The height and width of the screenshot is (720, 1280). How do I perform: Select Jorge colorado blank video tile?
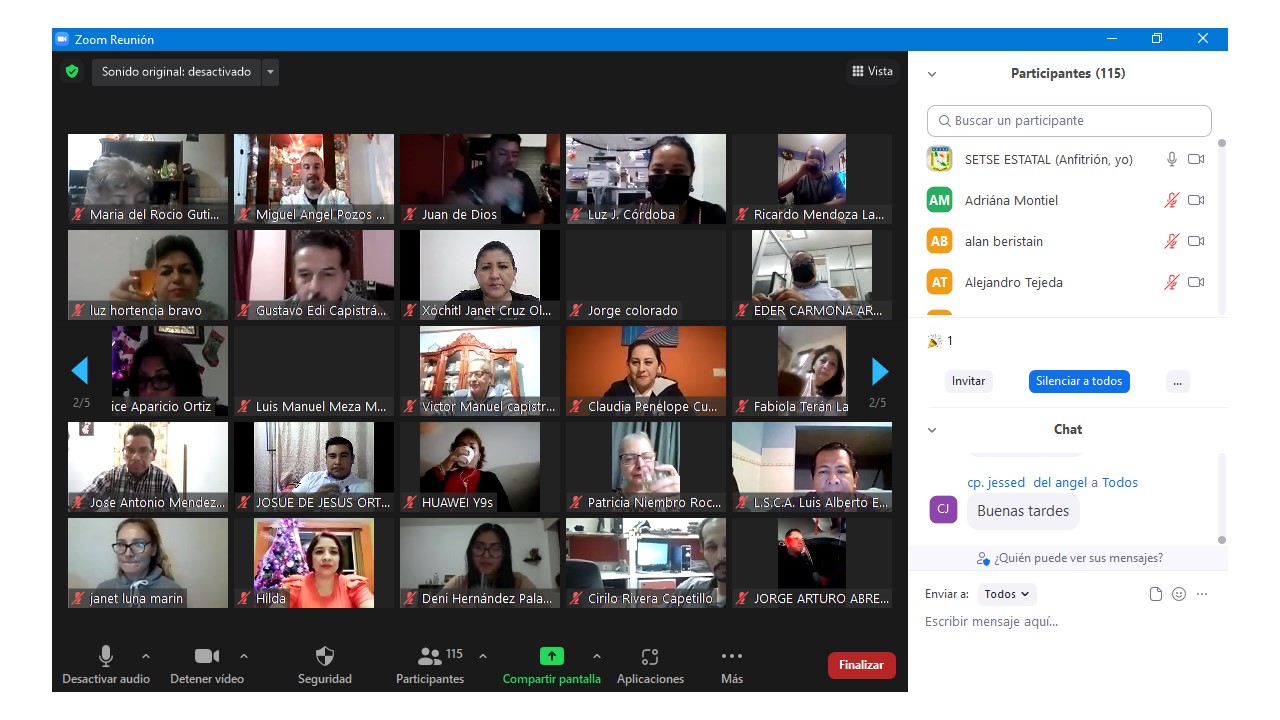tap(646, 275)
